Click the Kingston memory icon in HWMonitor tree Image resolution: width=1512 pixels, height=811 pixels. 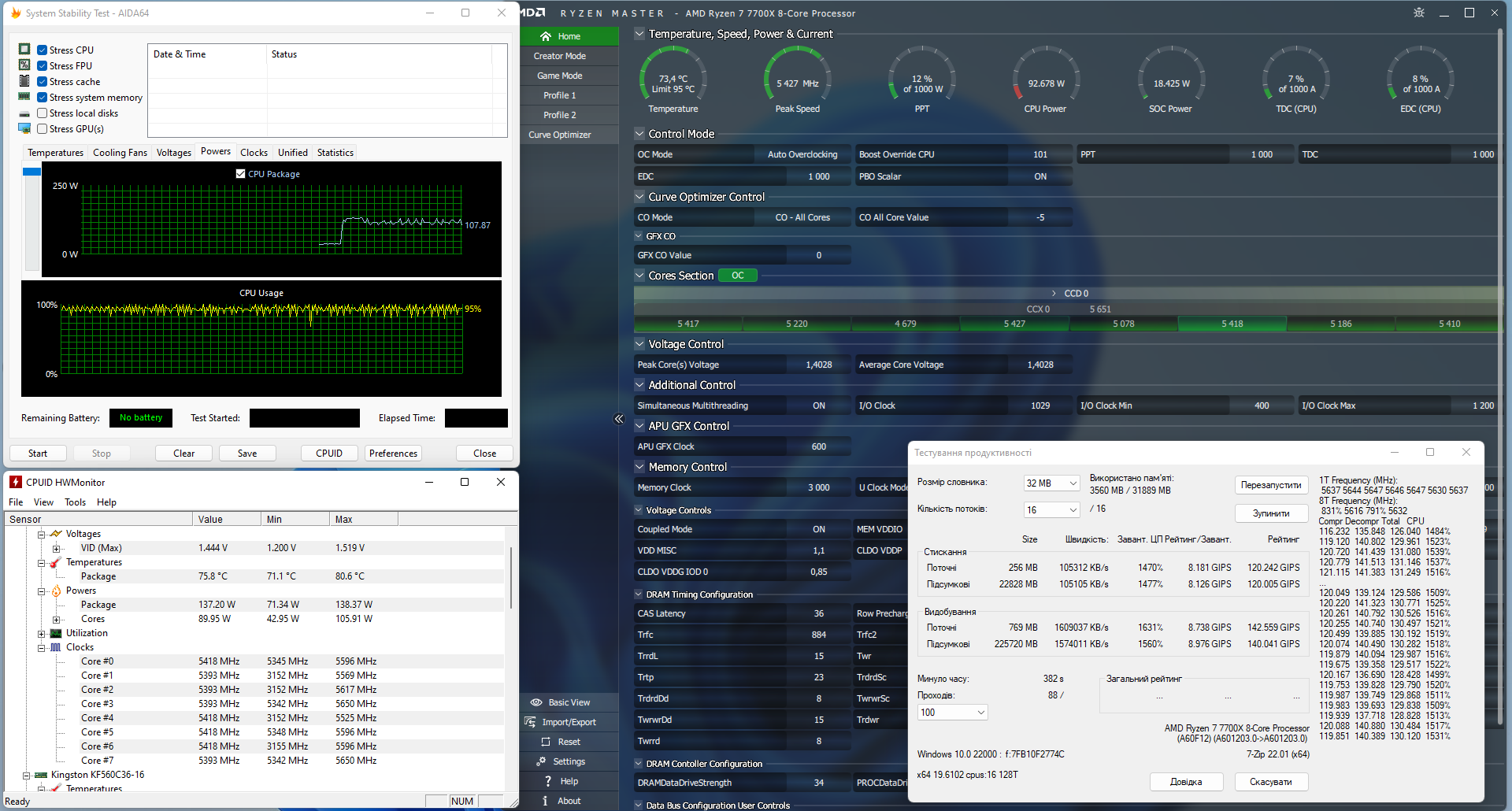[41, 775]
